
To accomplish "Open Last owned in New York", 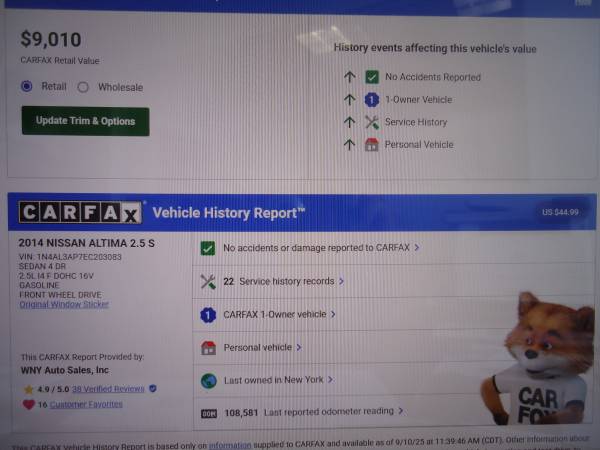I will click(x=274, y=380).
